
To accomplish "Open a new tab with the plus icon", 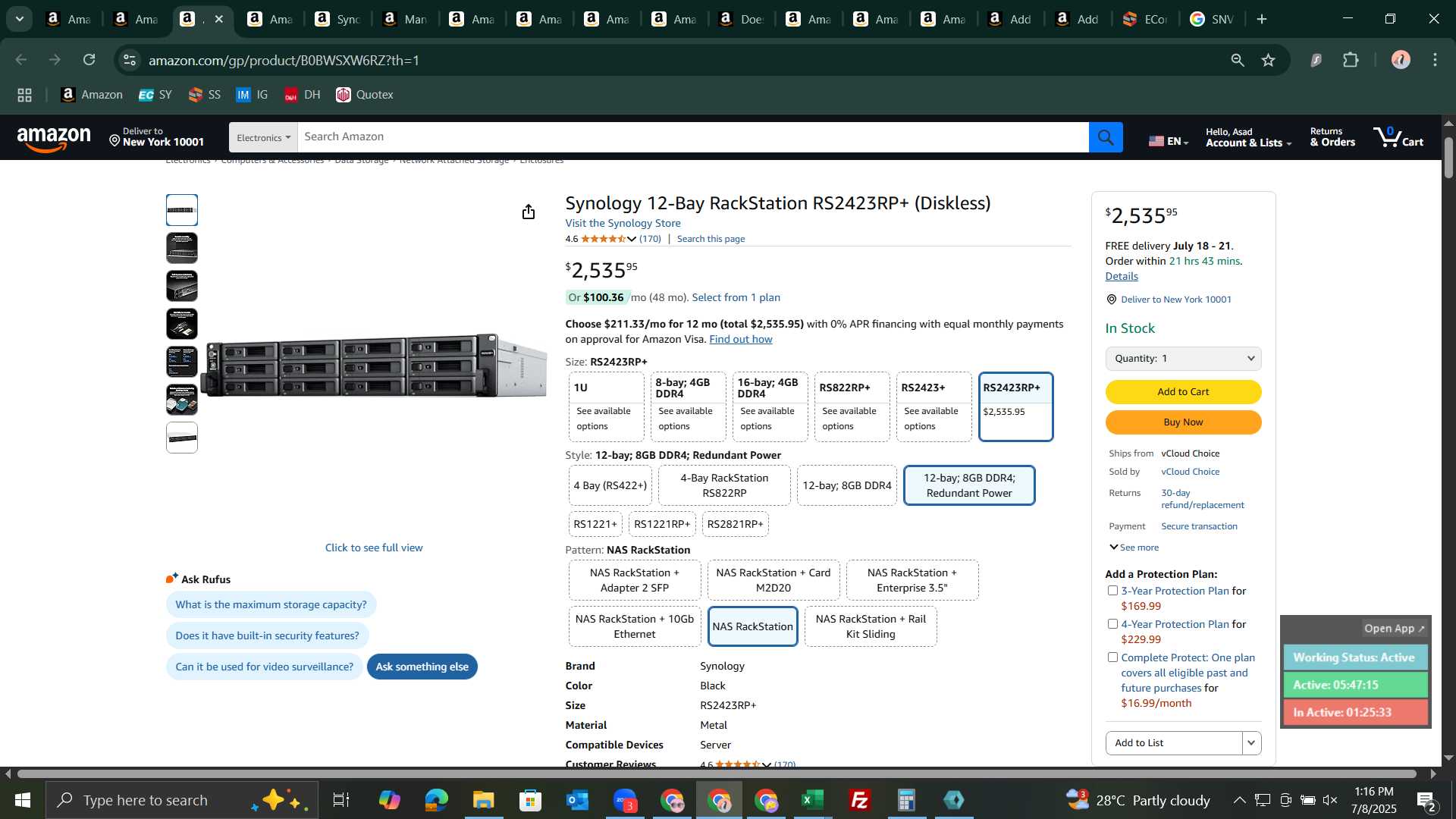I will point(1262,19).
